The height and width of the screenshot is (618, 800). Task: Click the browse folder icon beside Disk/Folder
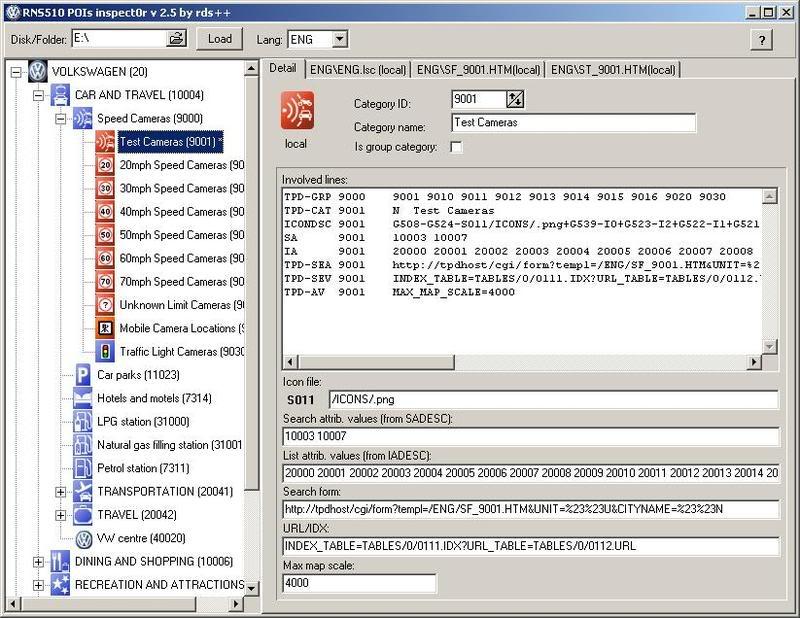pos(177,38)
